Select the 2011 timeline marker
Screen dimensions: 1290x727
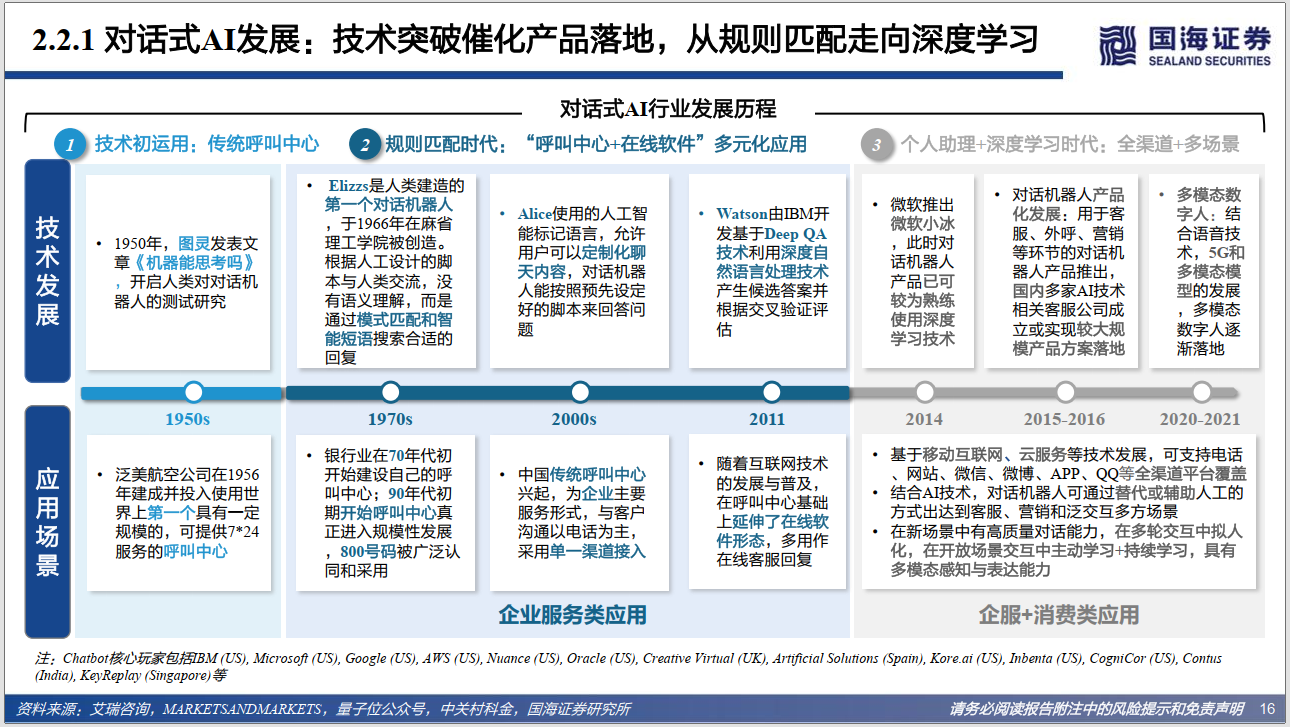(771, 391)
